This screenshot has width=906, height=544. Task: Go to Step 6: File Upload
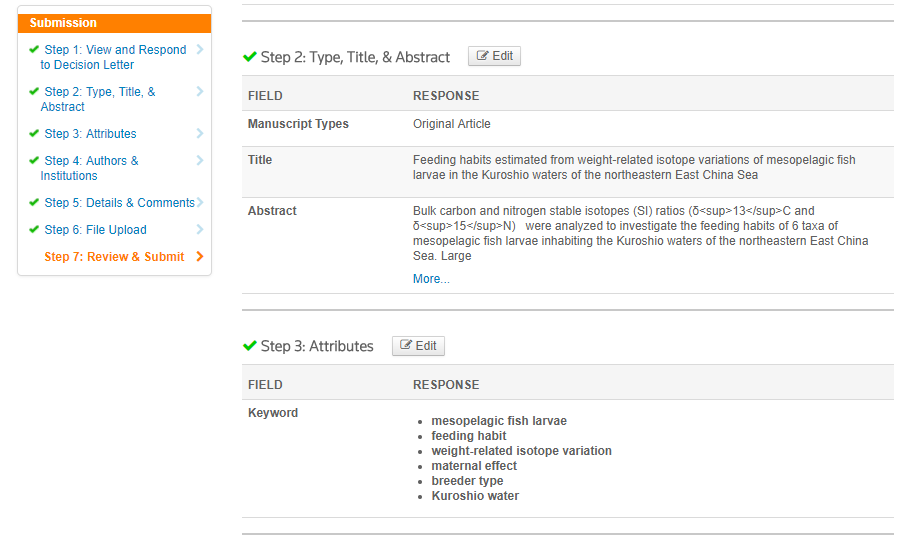point(95,230)
